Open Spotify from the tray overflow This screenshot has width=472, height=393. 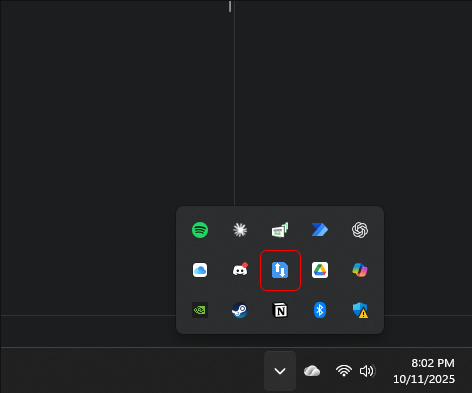click(x=200, y=230)
